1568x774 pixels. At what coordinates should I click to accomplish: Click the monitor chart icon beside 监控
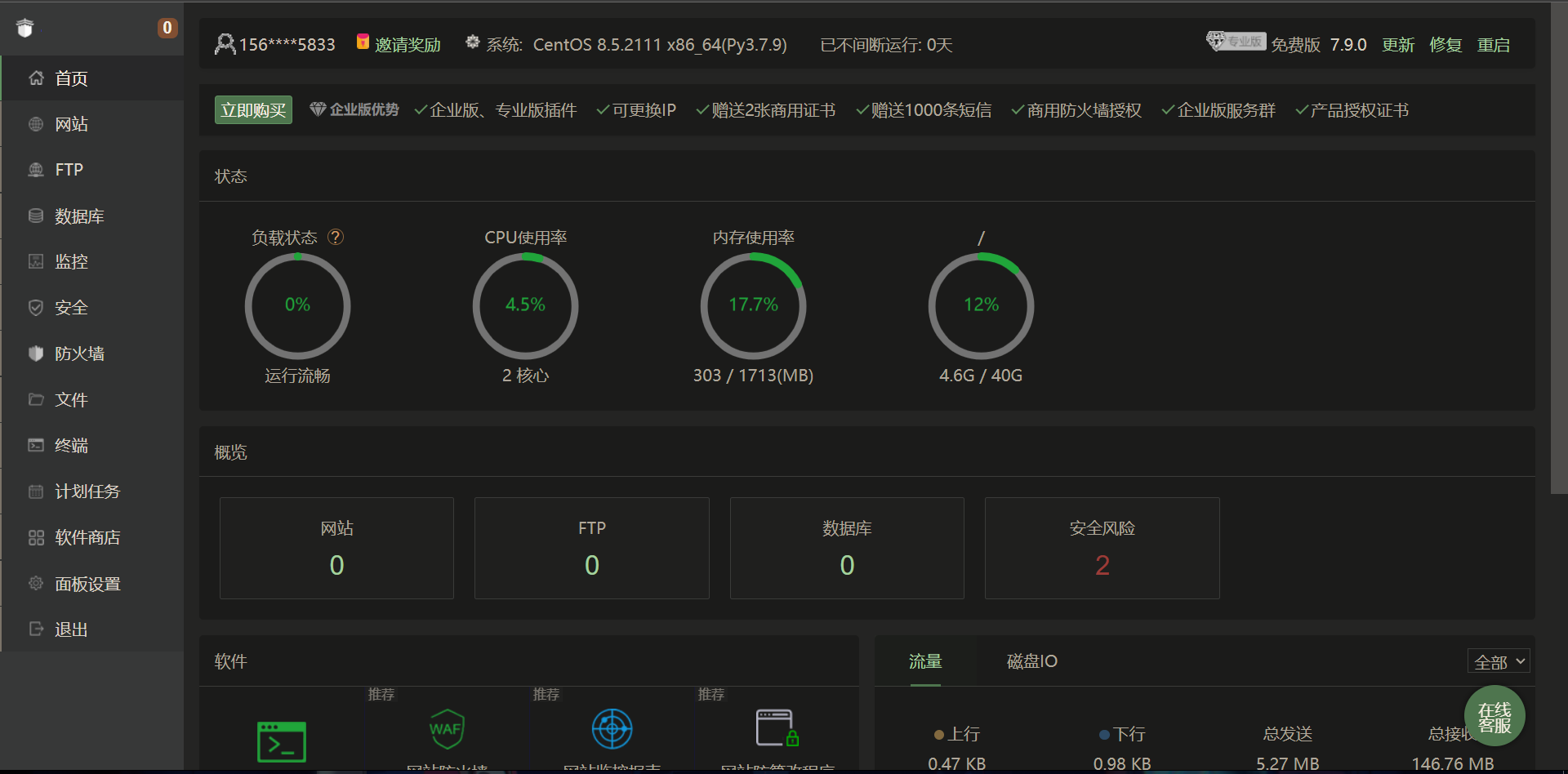coord(36,262)
